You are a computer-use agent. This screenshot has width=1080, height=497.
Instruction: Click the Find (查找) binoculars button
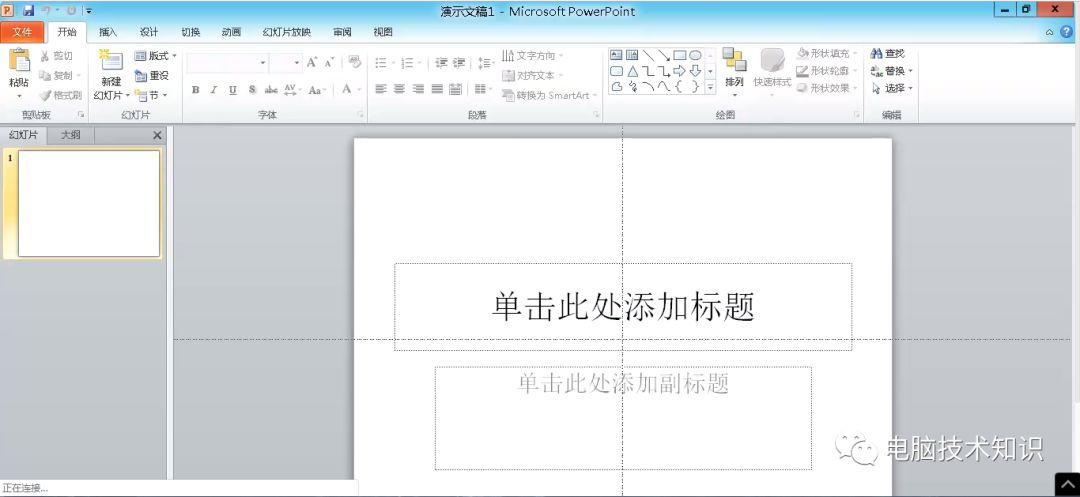(x=887, y=53)
